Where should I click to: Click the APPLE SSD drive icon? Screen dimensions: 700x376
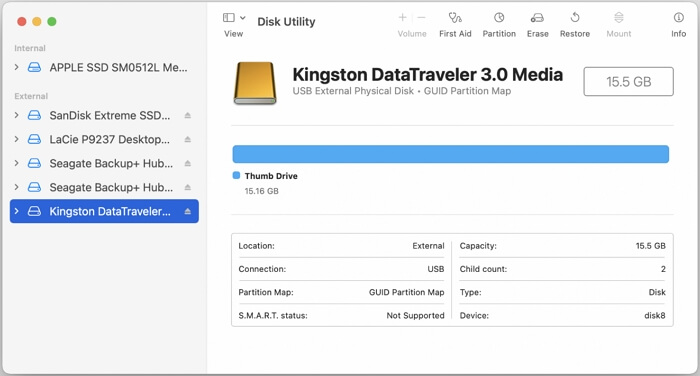(x=34, y=67)
